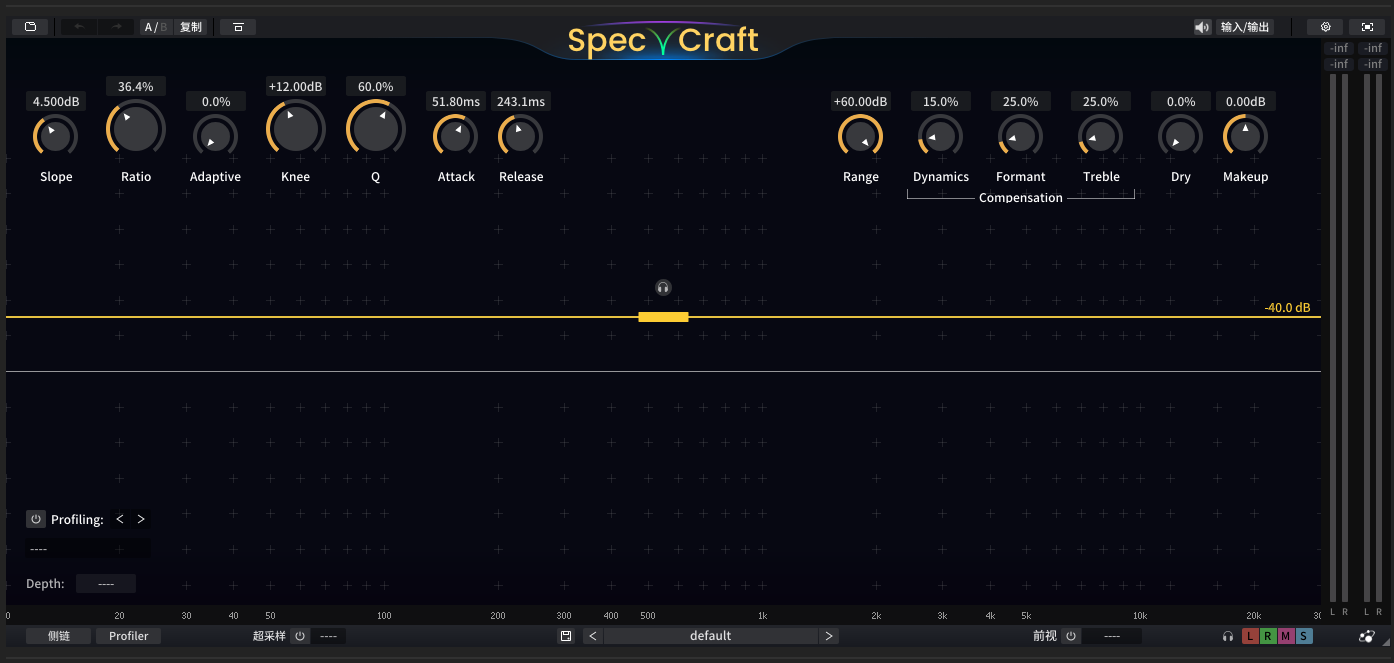Viewport: 1394px width, 663px height.
Task: Toggle the 超采样 oversampling power button
Action: [299, 636]
